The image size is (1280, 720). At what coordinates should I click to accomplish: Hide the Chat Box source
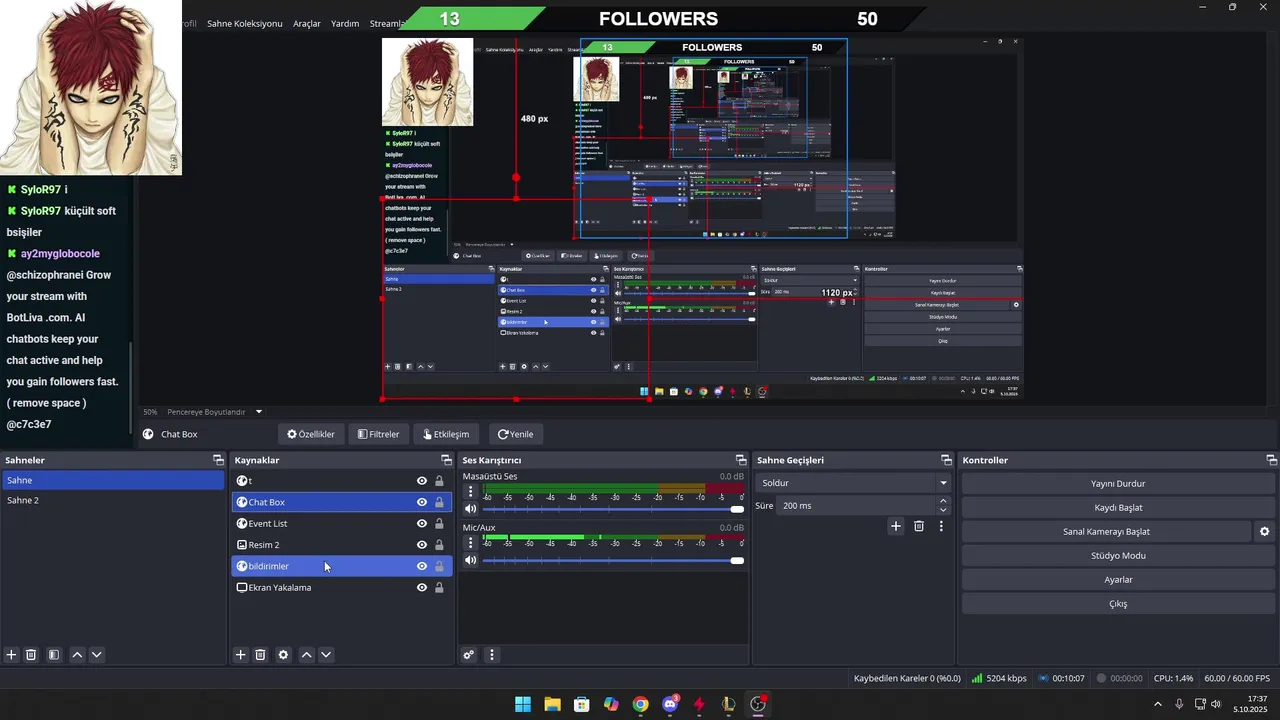[x=422, y=502]
